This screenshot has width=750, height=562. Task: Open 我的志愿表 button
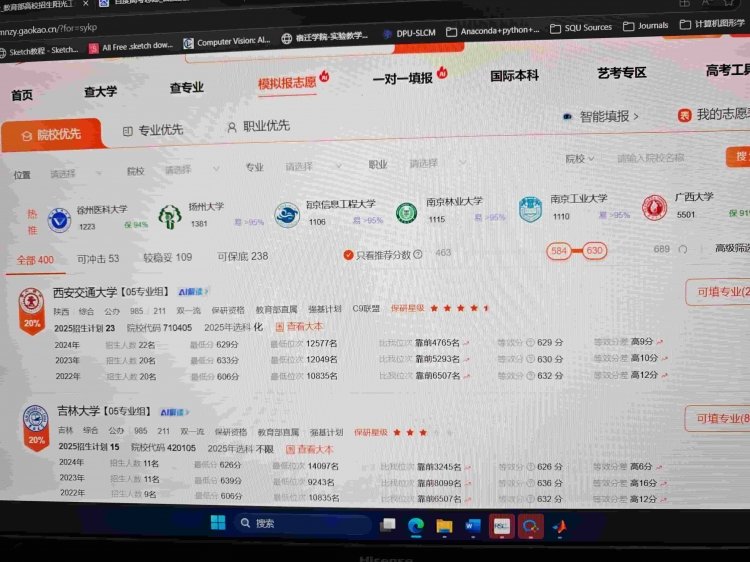[714, 114]
